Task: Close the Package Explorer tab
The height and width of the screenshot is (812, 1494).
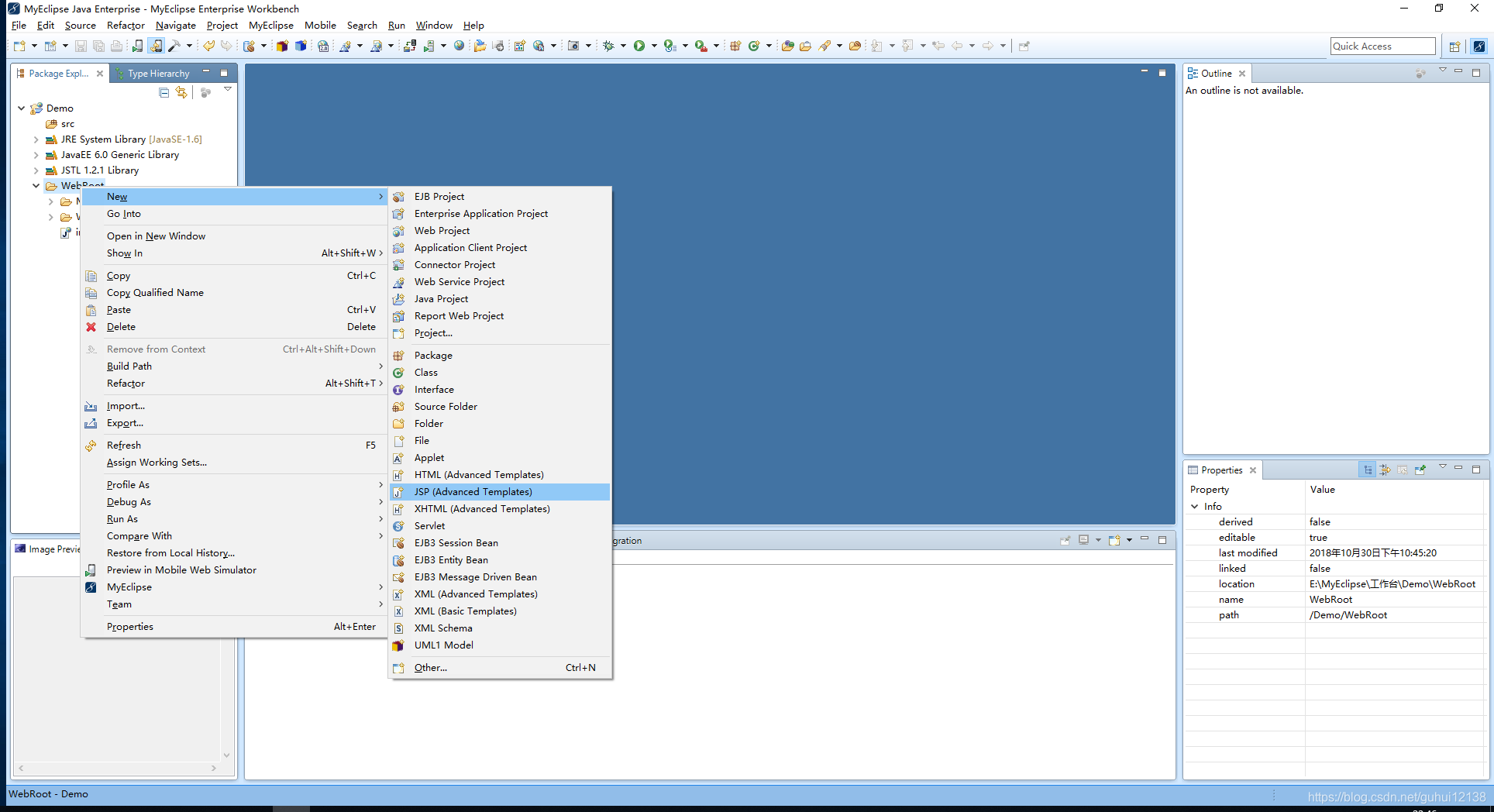Action: pos(100,74)
